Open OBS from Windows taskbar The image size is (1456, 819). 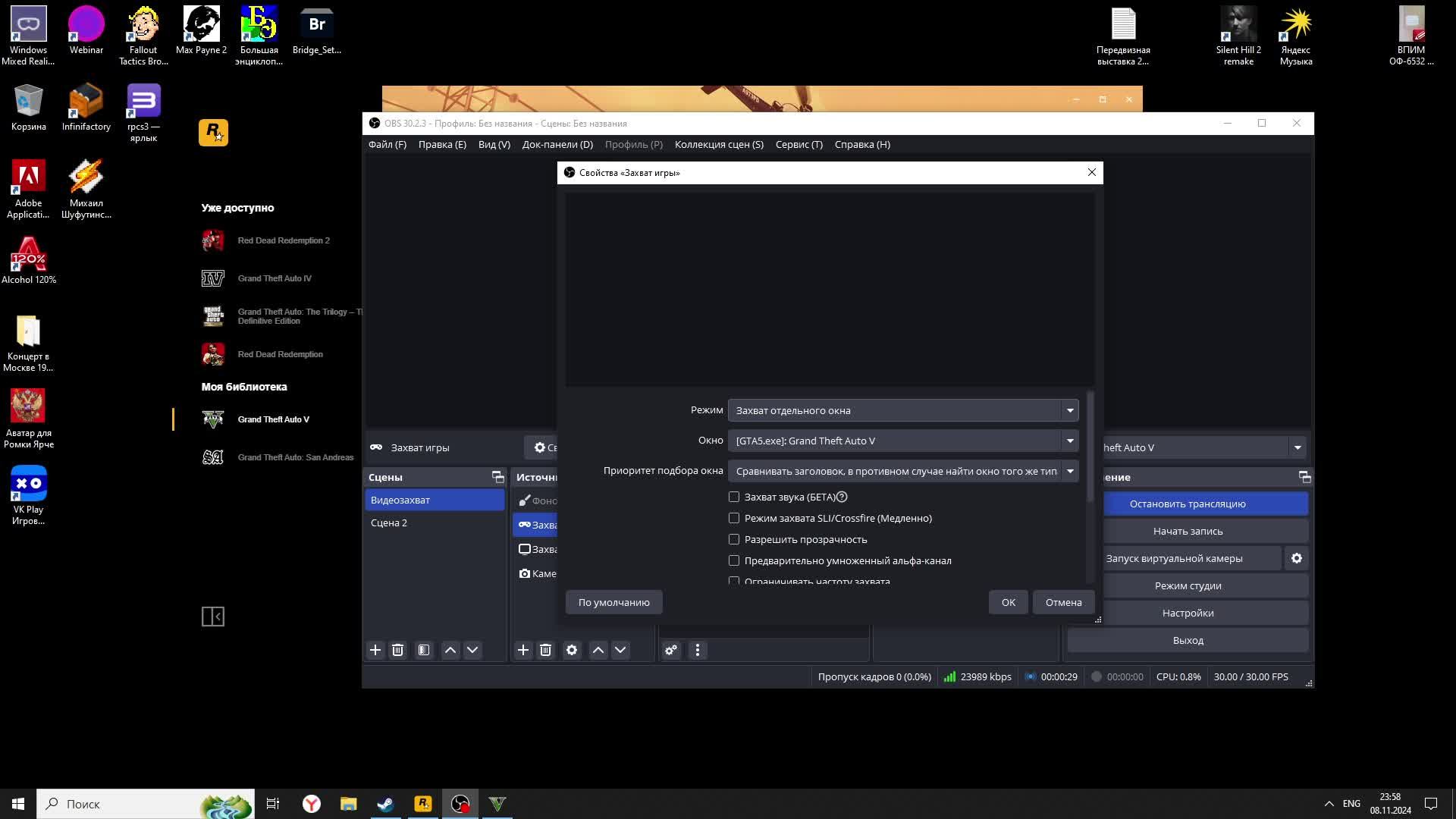tap(460, 804)
